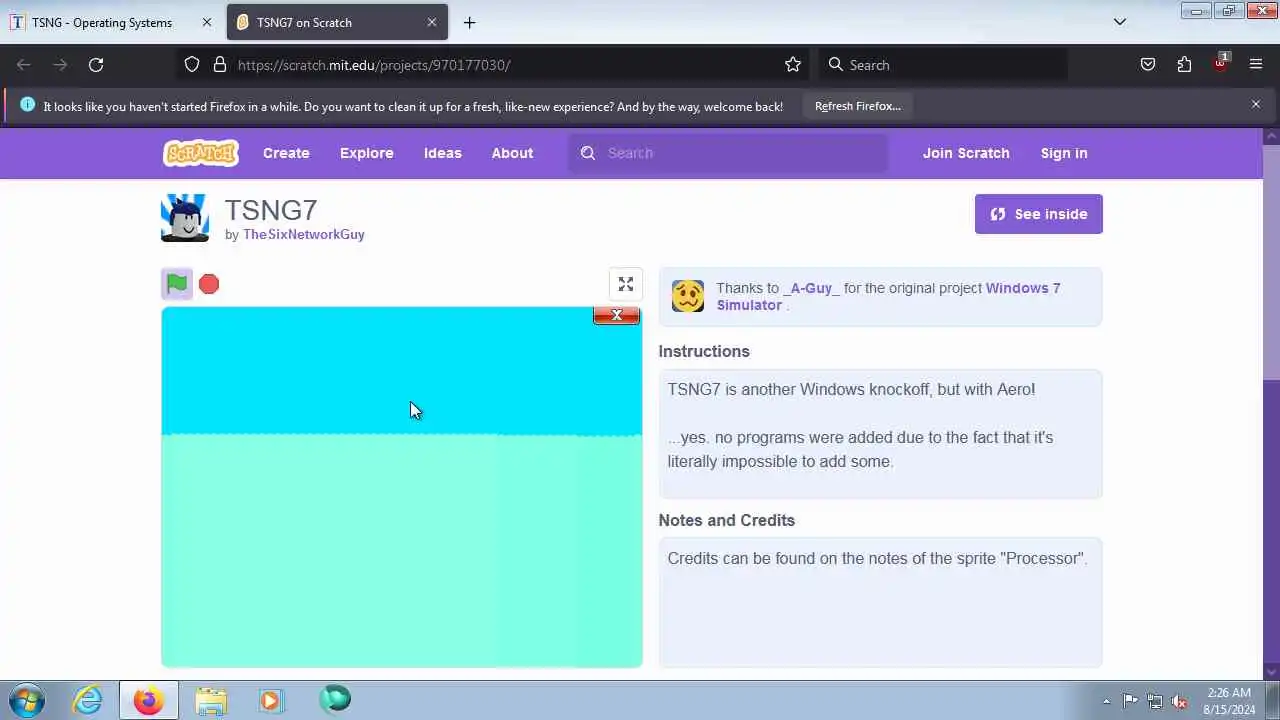The image size is (1280, 720).
Task: Open the teal globe taskbar app
Action: [335, 699]
